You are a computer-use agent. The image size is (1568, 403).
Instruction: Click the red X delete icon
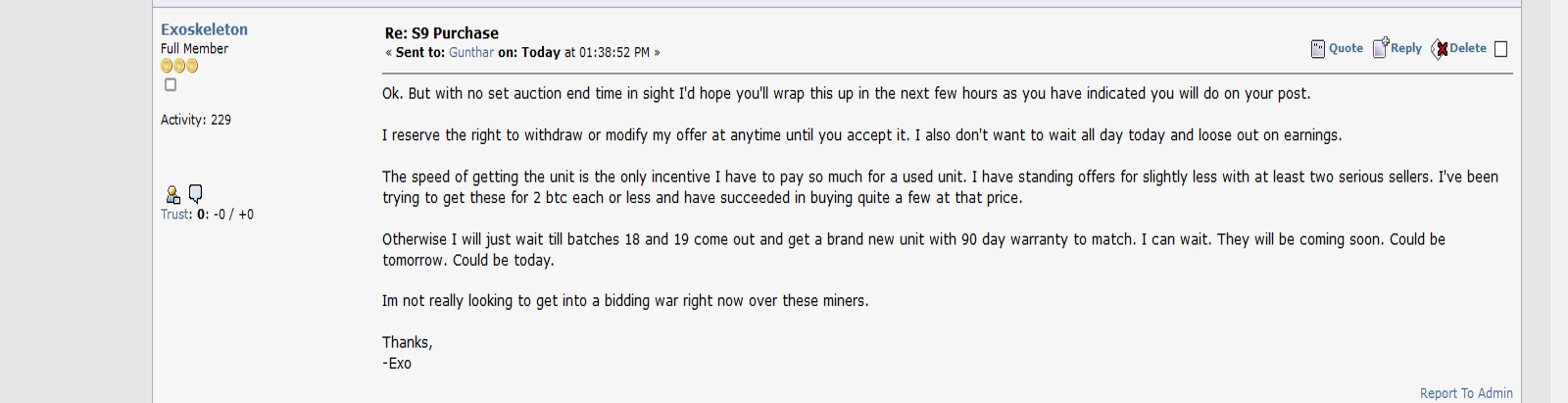[1440, 49]
